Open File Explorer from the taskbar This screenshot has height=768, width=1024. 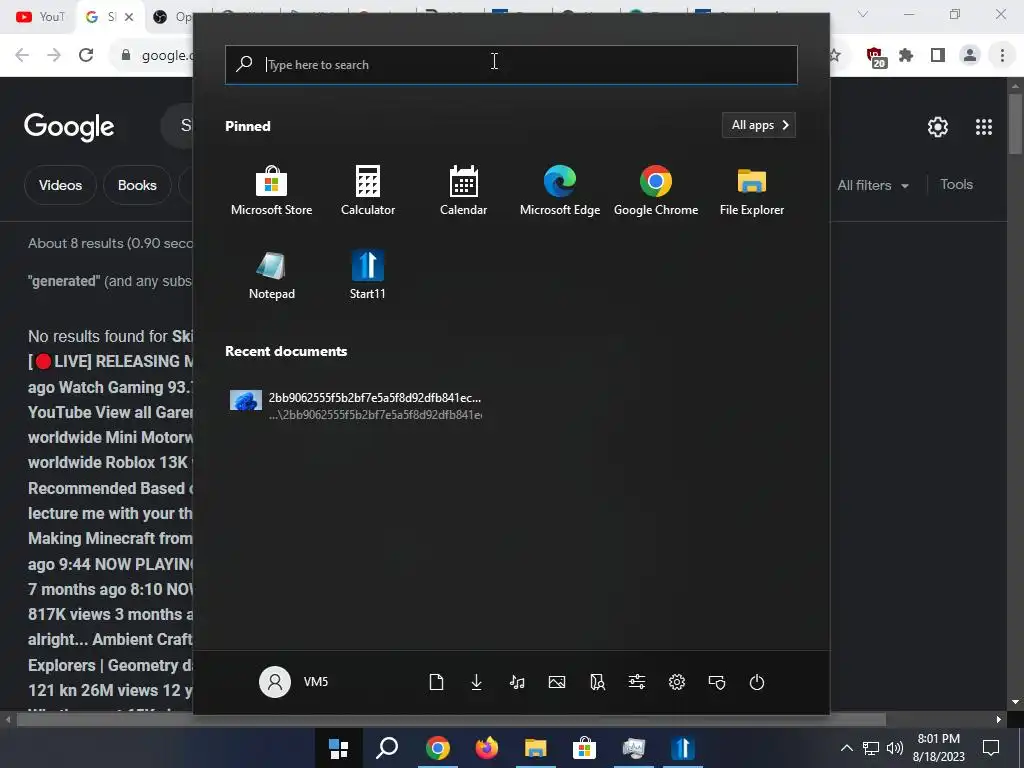(536, 748)
